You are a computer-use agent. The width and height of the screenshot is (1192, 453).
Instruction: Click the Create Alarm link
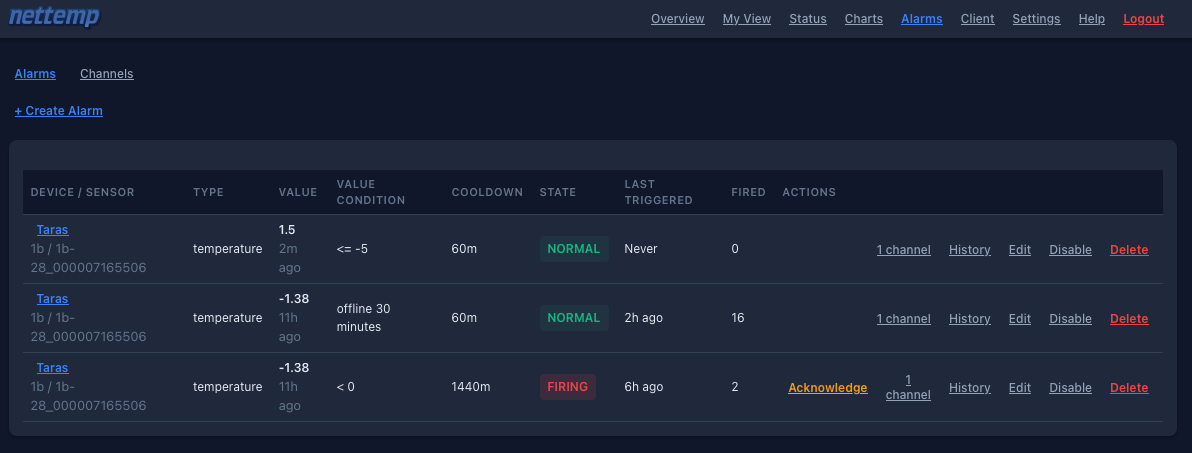(58, 111)
